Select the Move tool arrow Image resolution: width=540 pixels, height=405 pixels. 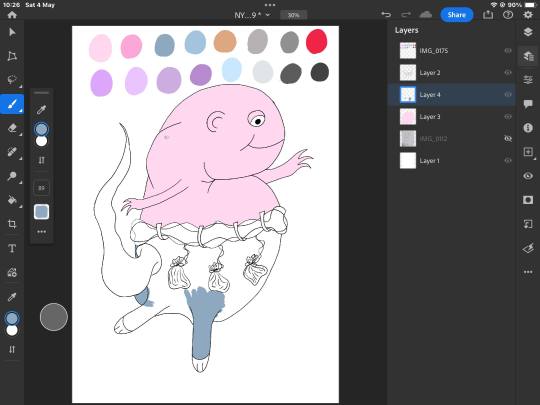click(12, 32)
